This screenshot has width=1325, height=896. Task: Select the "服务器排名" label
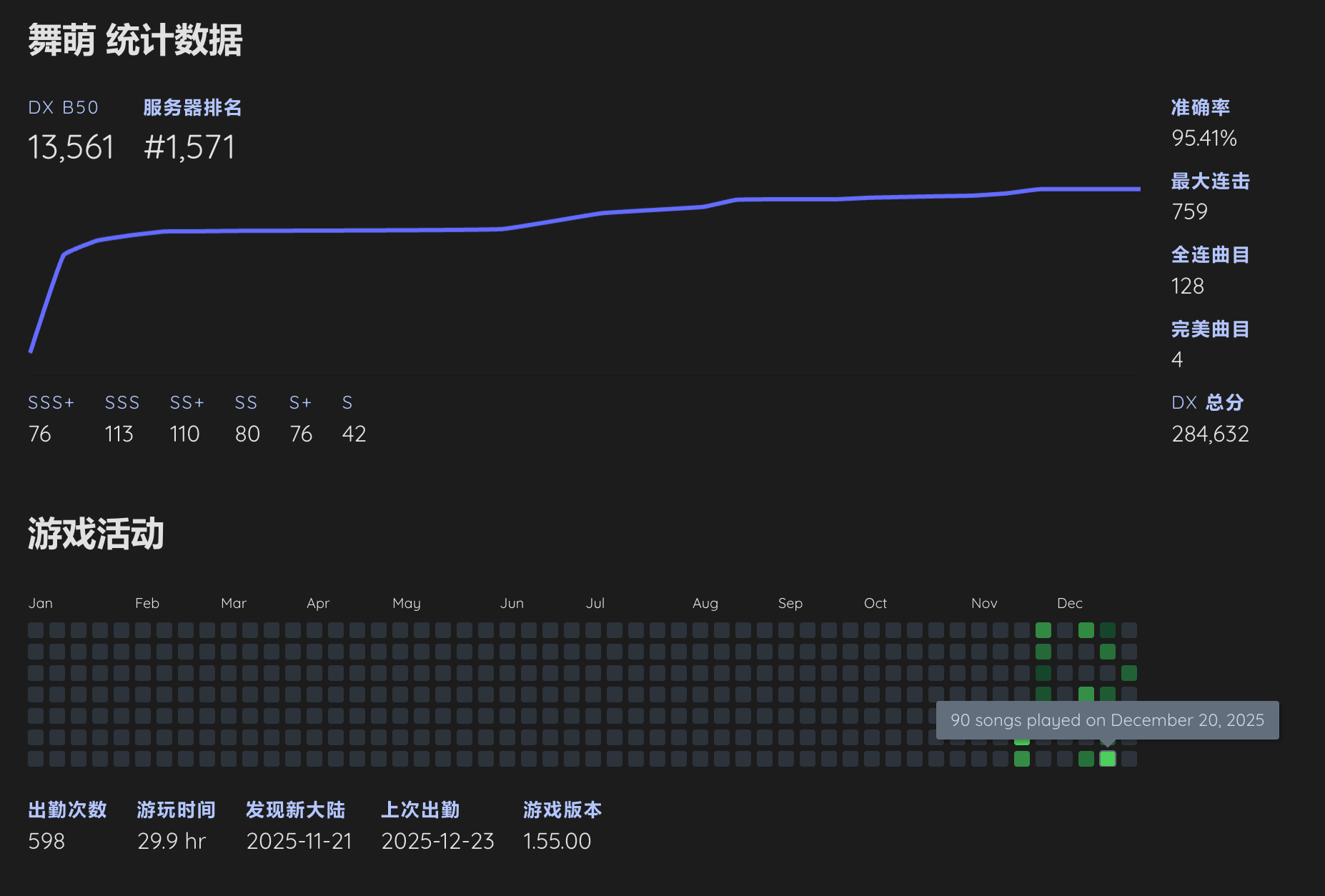tap(192, 107)
